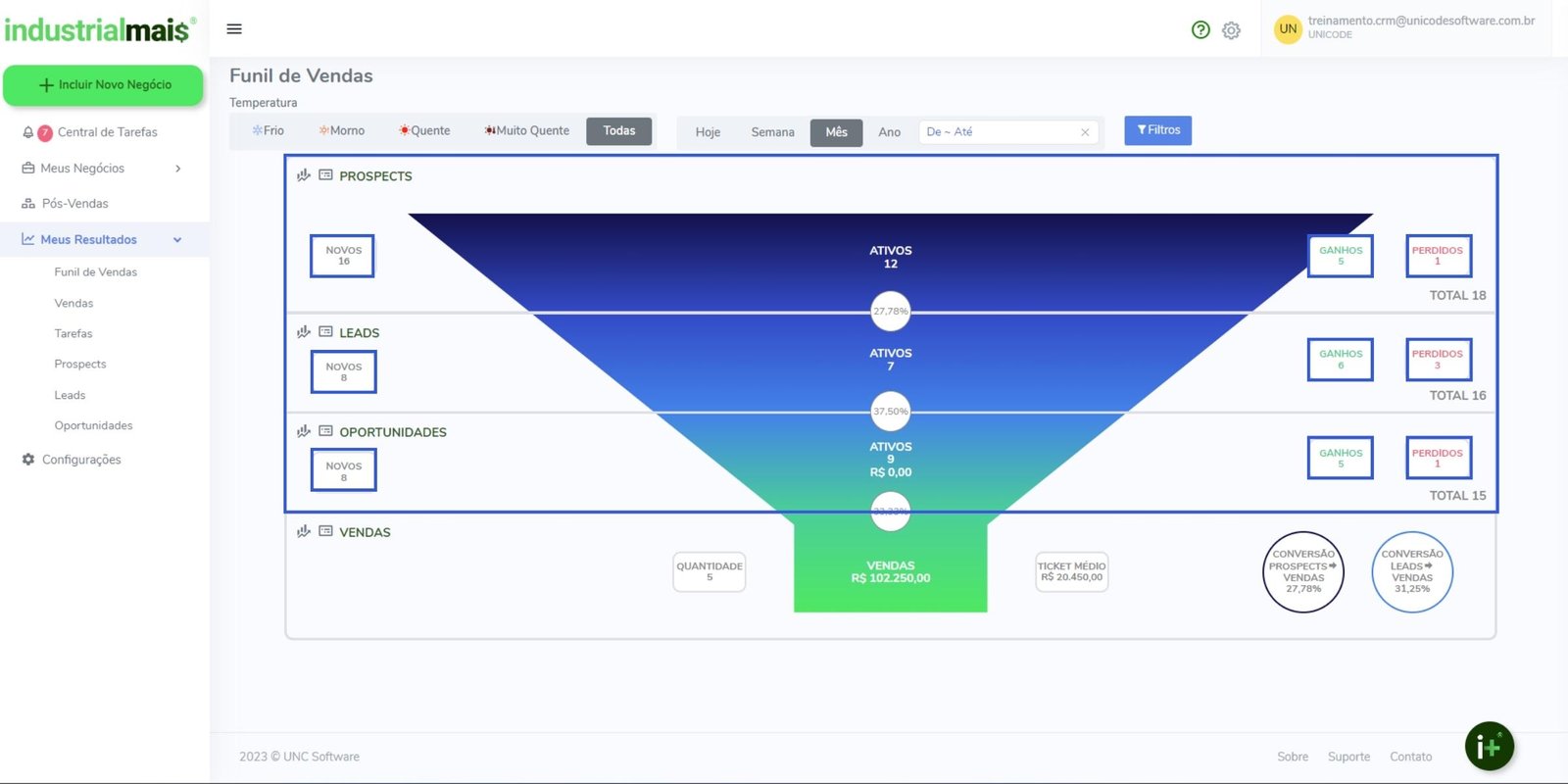The height and width of the screenshot is (784, 1568).
Task: Click the De ~ Até date range field
Action: click(1000, 132)
